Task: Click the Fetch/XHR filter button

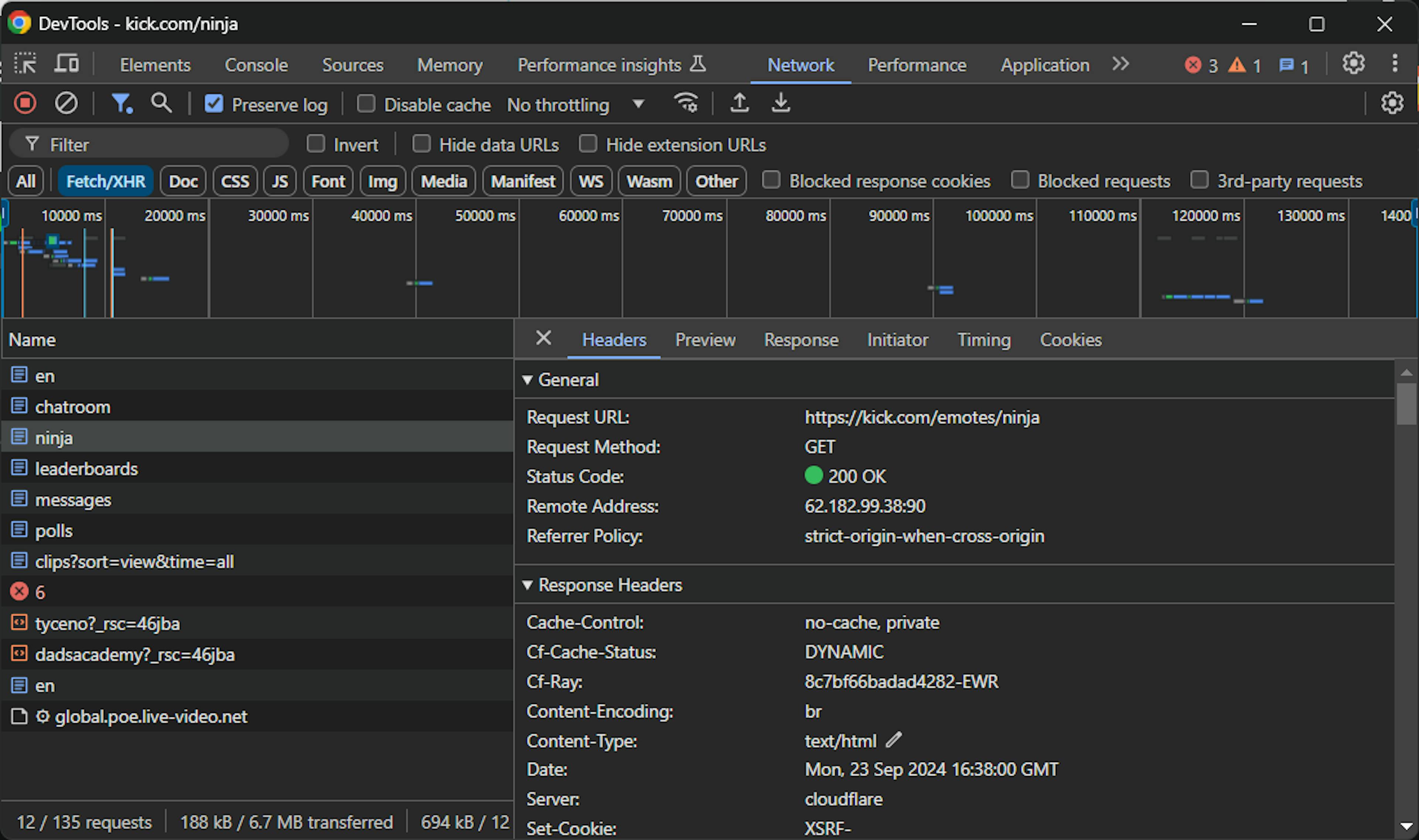Action: pos(106,181)
